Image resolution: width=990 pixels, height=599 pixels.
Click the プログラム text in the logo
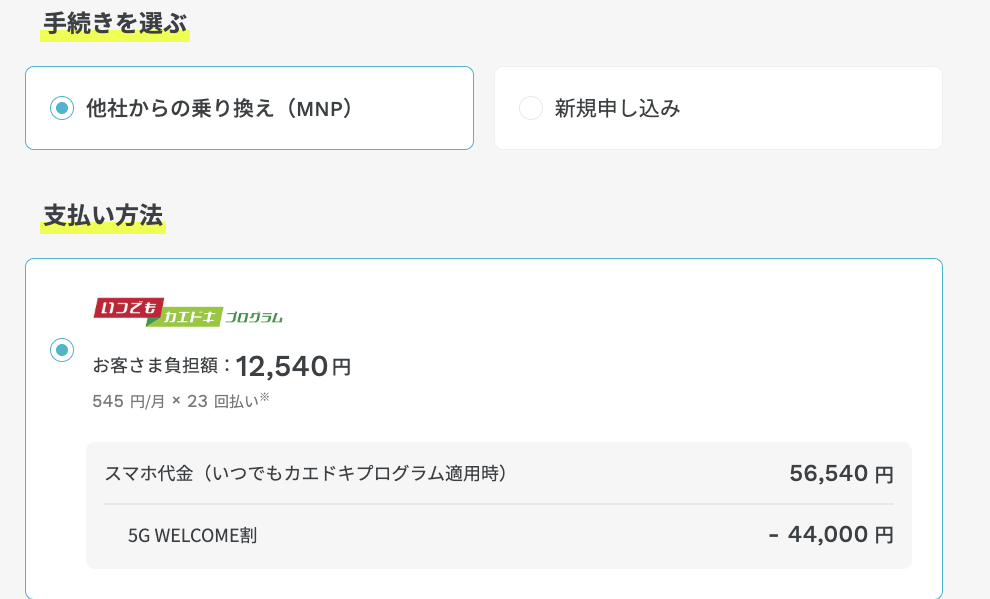click(x=254, y=318)
